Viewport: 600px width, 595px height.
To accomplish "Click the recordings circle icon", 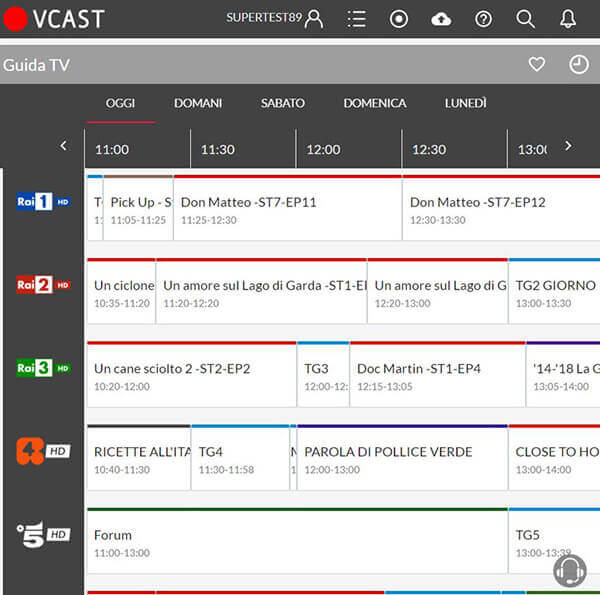I will [399, 19].
